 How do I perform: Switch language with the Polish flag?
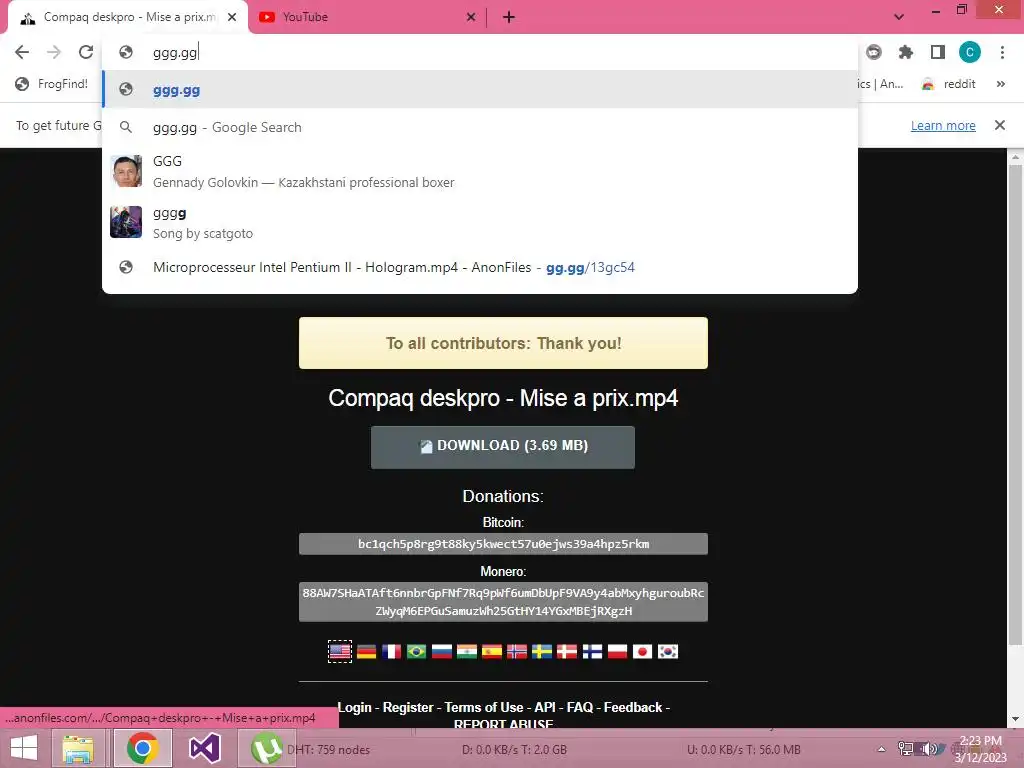tap(617, 652)
